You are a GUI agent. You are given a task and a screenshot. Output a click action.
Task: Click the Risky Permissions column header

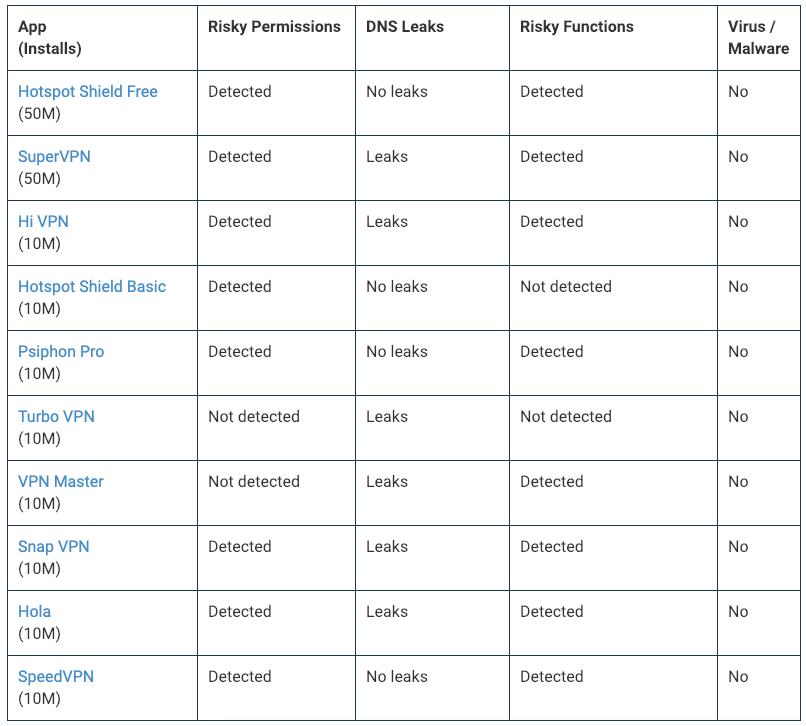(274, 27)
